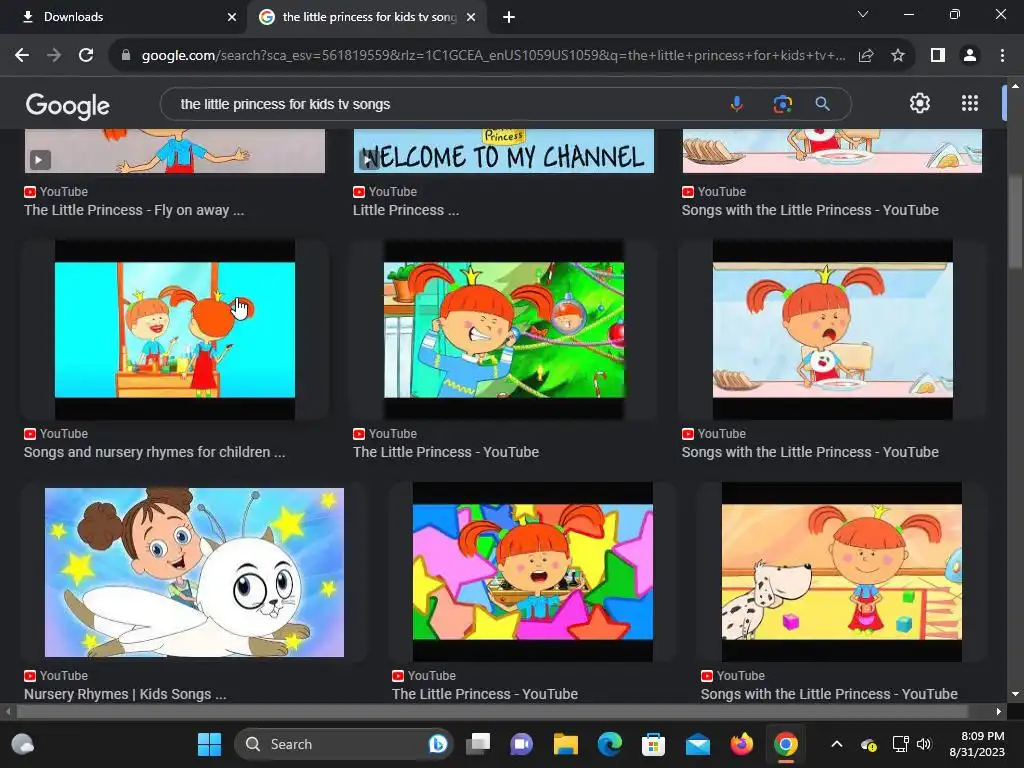1024x768 pixels.
Task: Open Chrome side panel
Action: pos(938,56)
